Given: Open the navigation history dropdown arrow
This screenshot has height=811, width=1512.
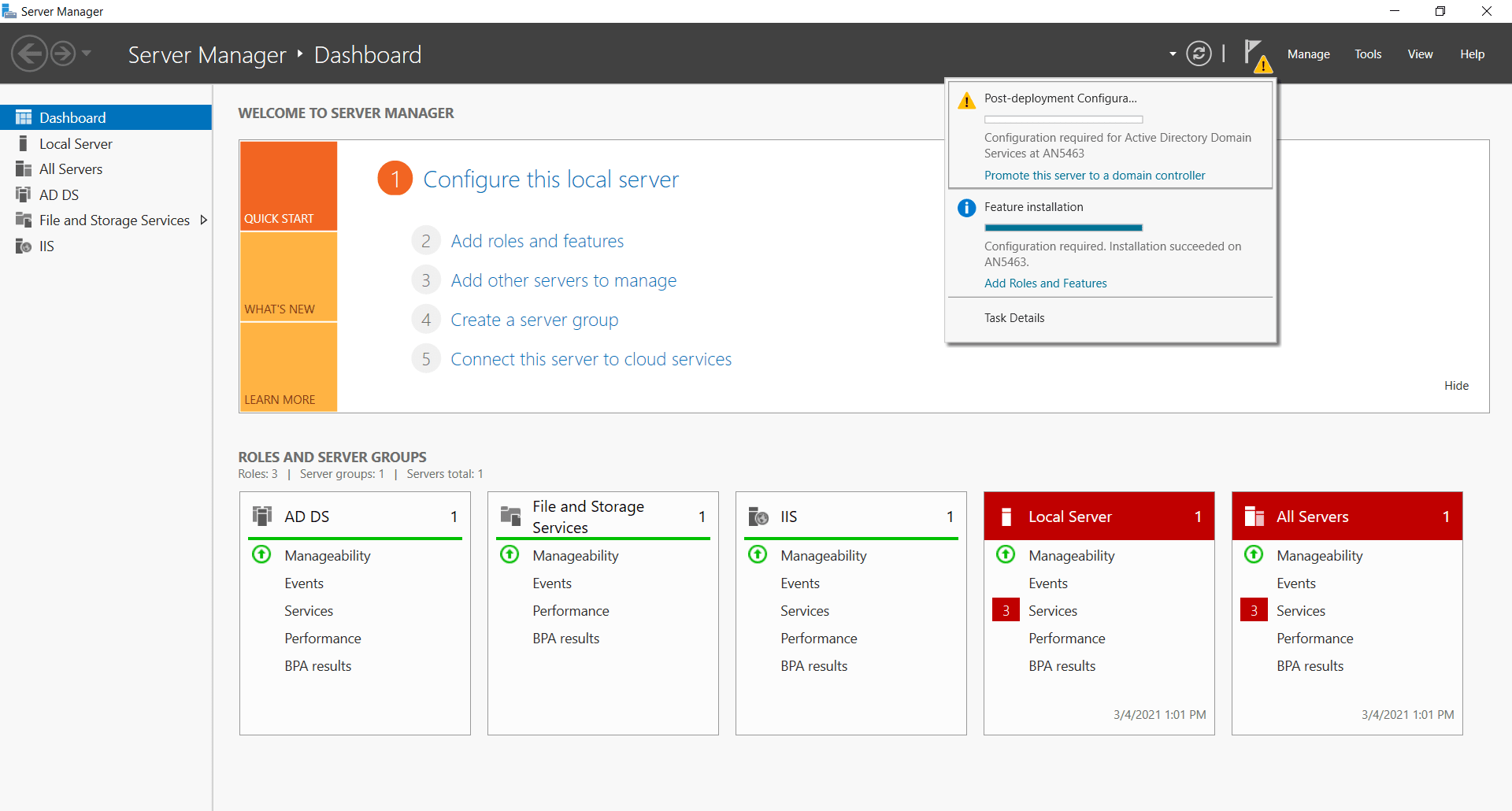Looking at the screenshot, I should 87,54.
